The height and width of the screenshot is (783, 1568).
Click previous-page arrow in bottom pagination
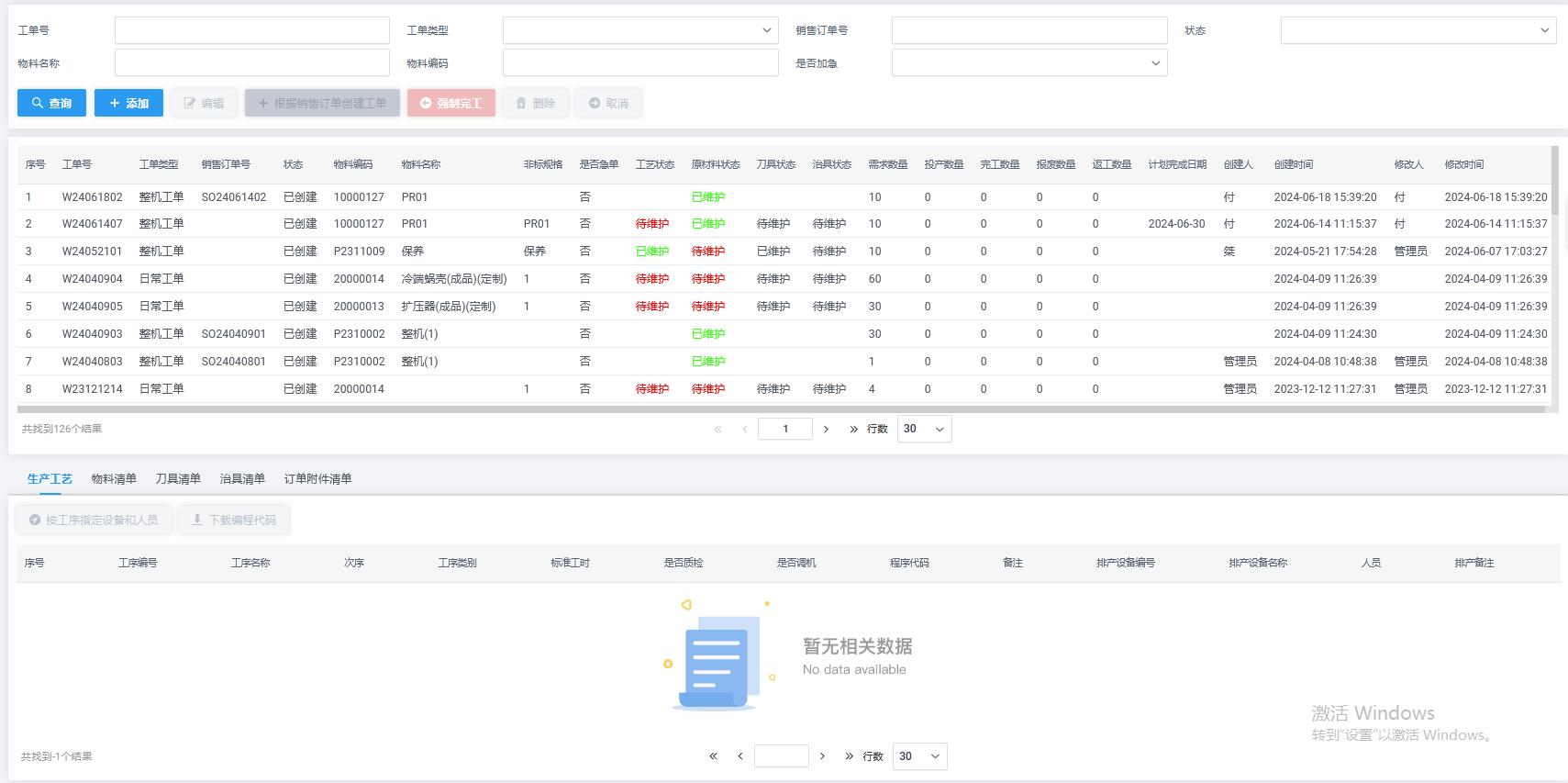[x=740, y=756]
